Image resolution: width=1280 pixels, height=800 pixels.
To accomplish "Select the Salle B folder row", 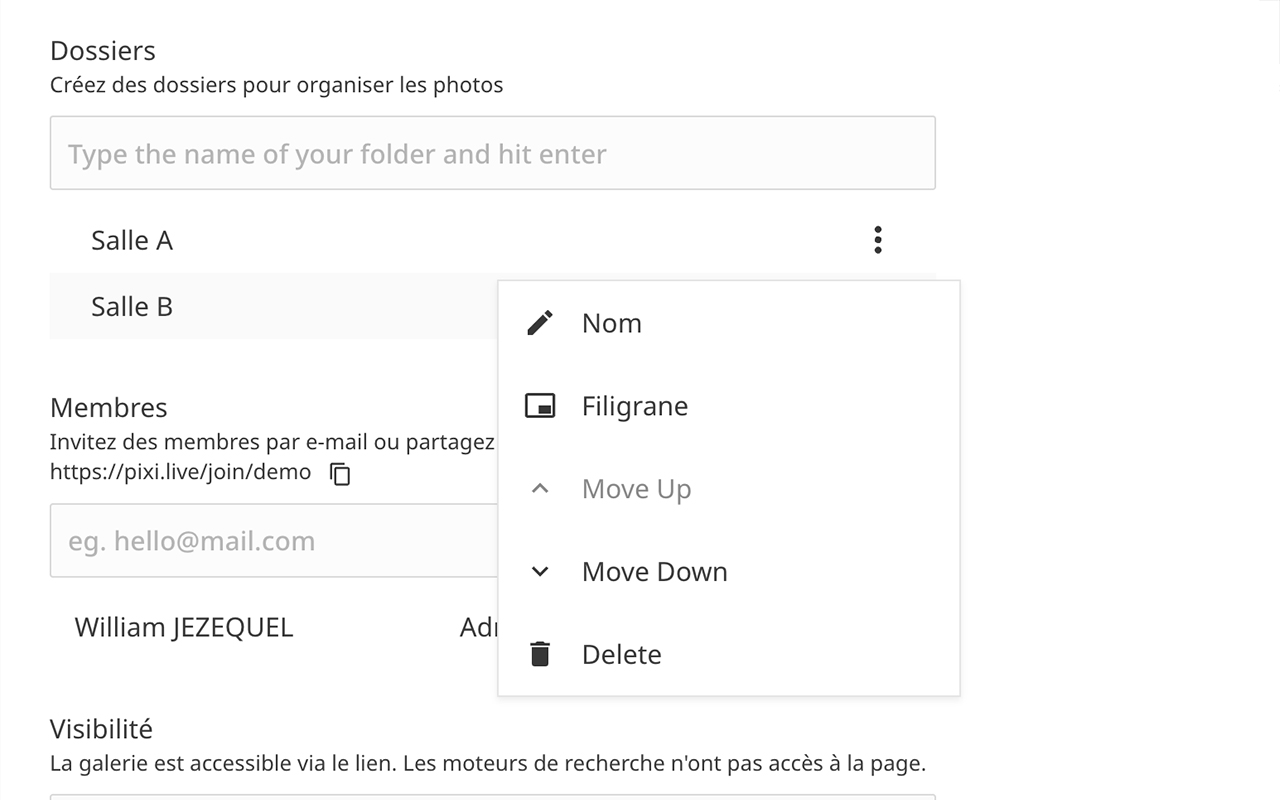I will [x=274, y=306].
